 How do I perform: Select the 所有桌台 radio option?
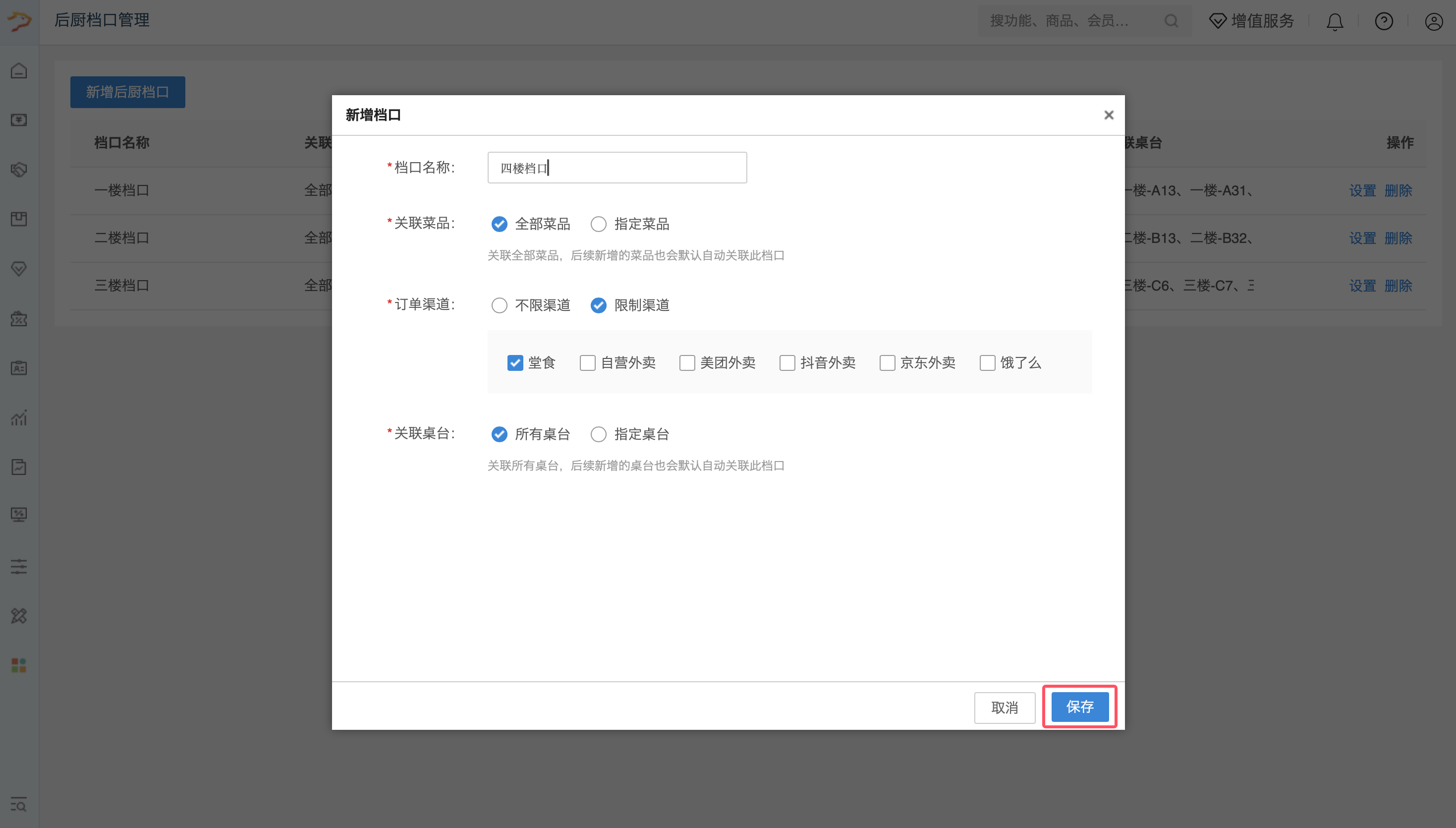(499, 434)
